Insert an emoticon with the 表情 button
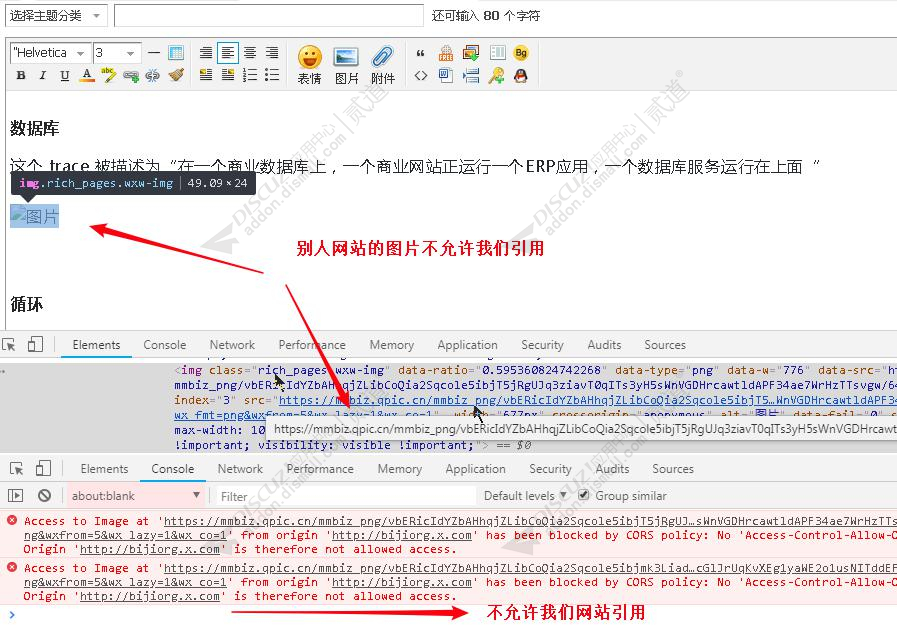Screen dimensions: 897x636 coord(309,64)
